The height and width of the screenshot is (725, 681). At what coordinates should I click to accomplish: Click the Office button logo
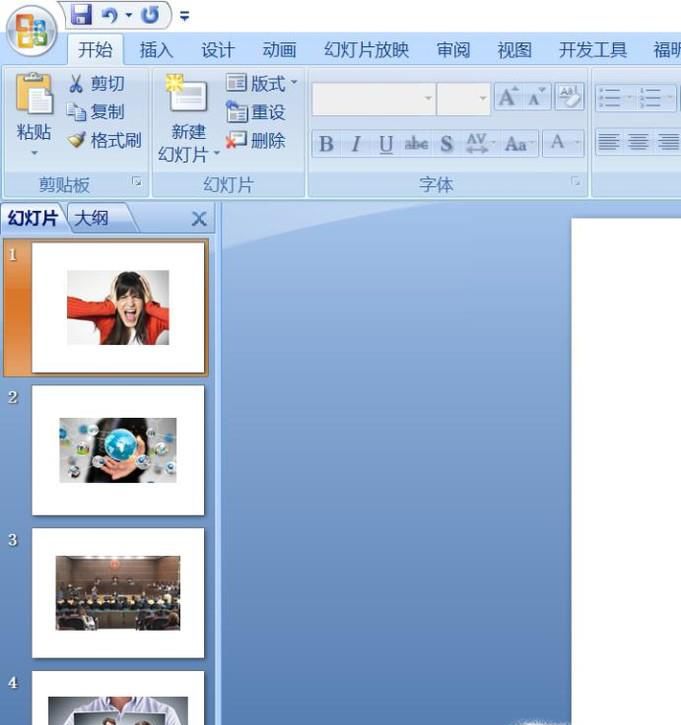coord(31,31)
